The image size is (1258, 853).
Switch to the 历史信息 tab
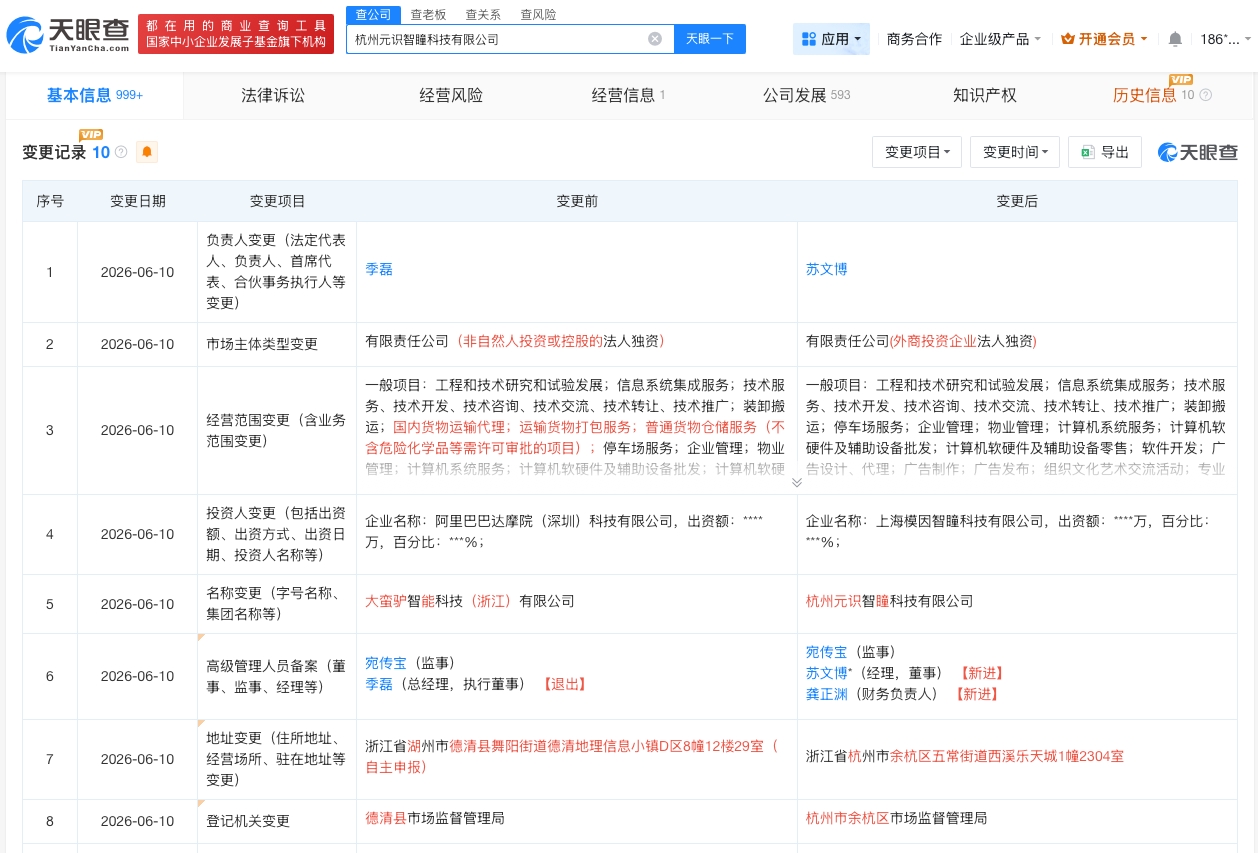[x=1145, y=95]
